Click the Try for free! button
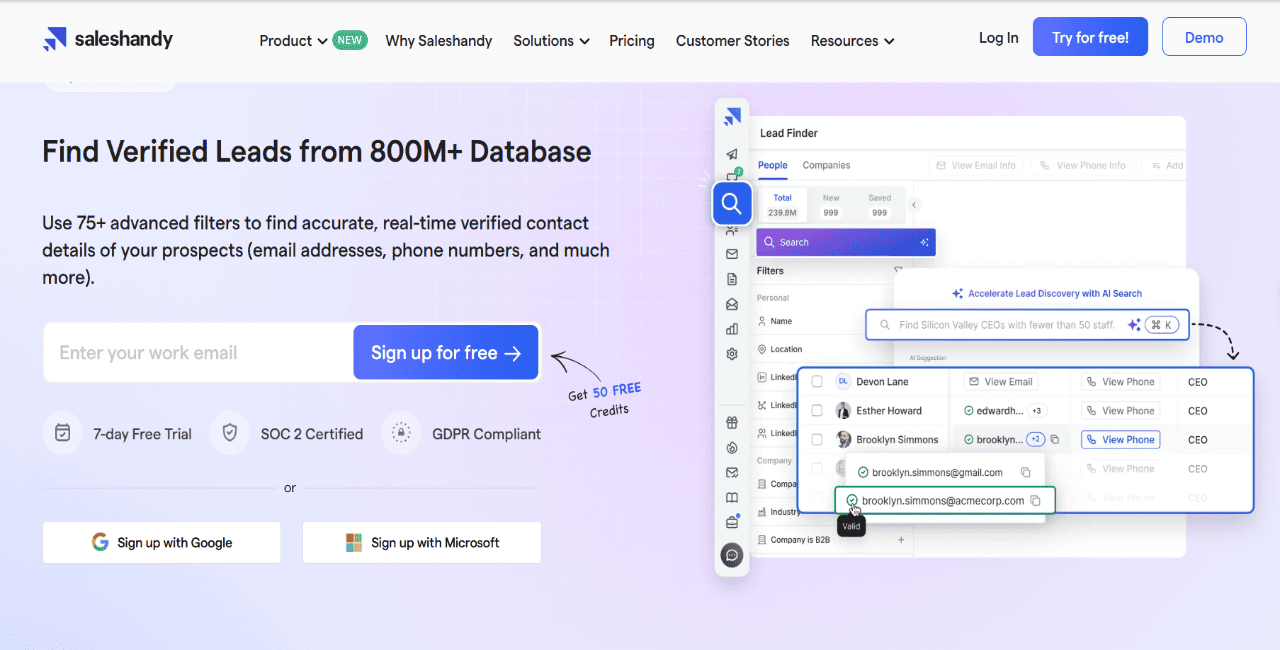This screenshot has height=650, width=1280. (1090, 38)
